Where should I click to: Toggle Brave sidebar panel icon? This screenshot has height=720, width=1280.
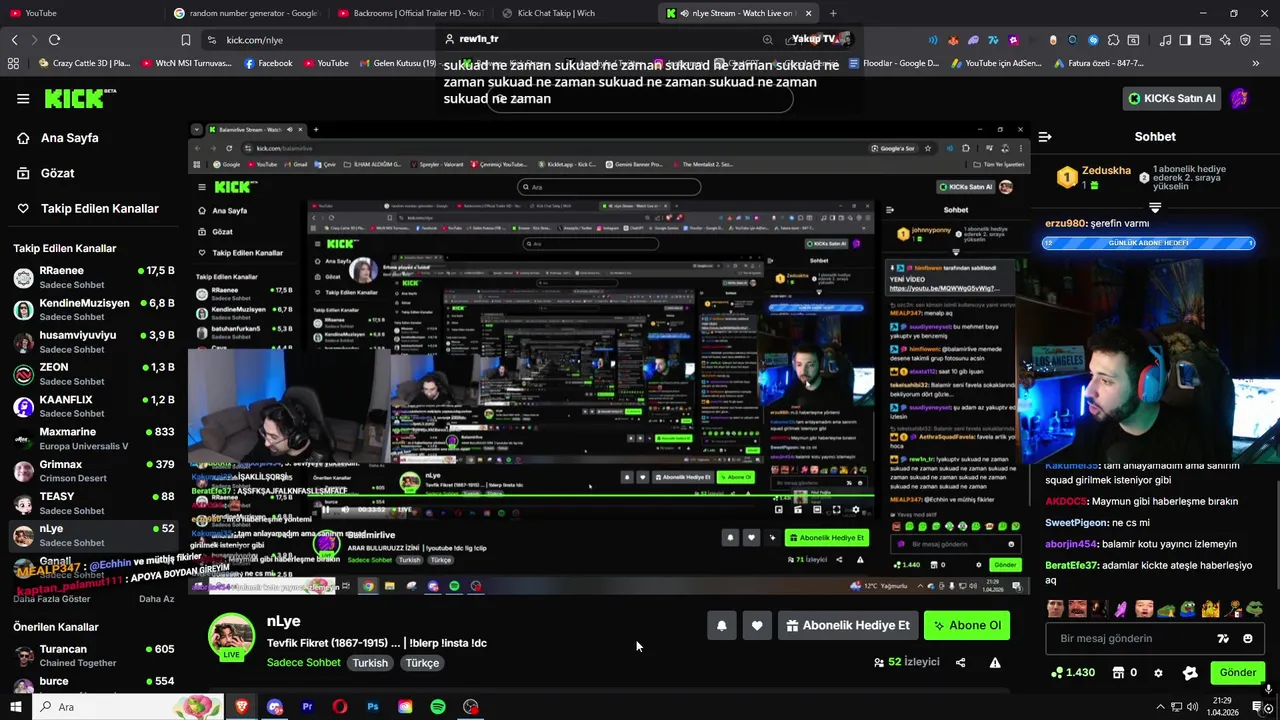point(1185,40)
